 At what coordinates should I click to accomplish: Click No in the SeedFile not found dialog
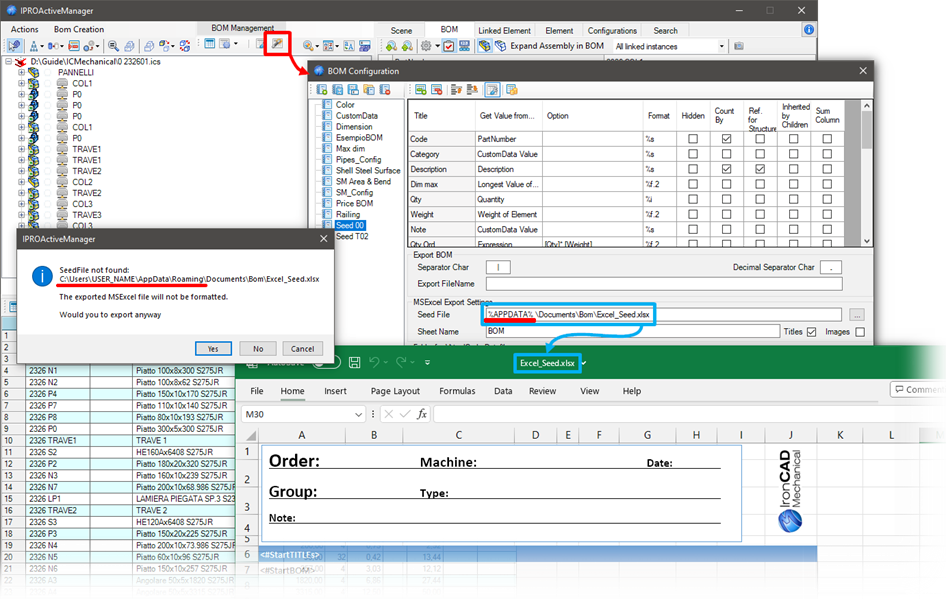(258, 349)
